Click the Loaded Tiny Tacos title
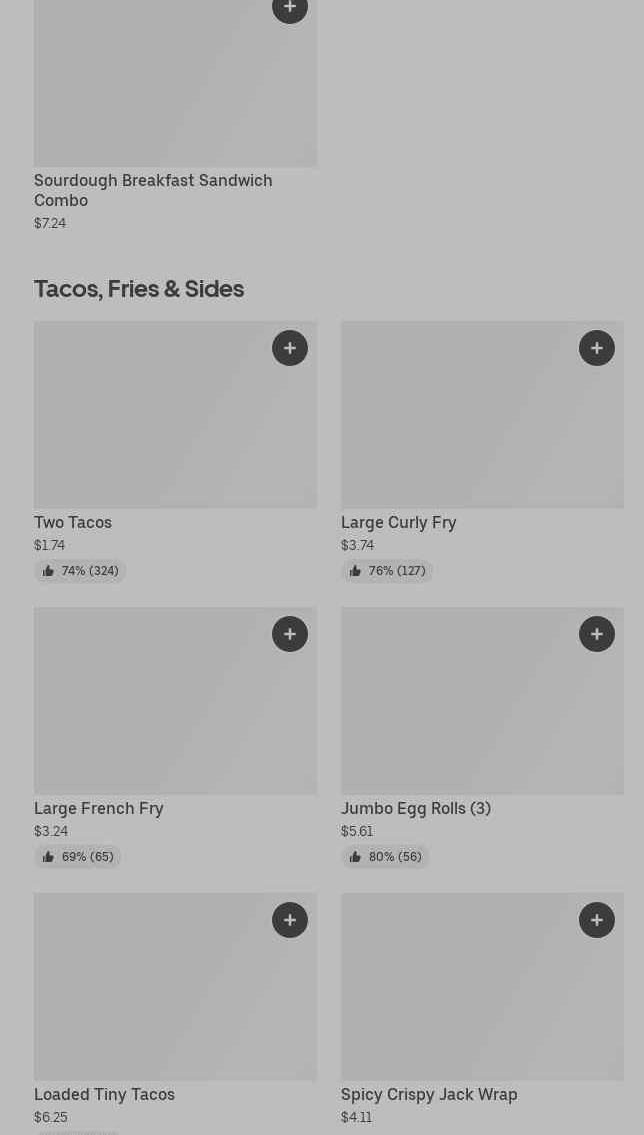Screen dimensions: 644x1135 (x=104, y=1094)
